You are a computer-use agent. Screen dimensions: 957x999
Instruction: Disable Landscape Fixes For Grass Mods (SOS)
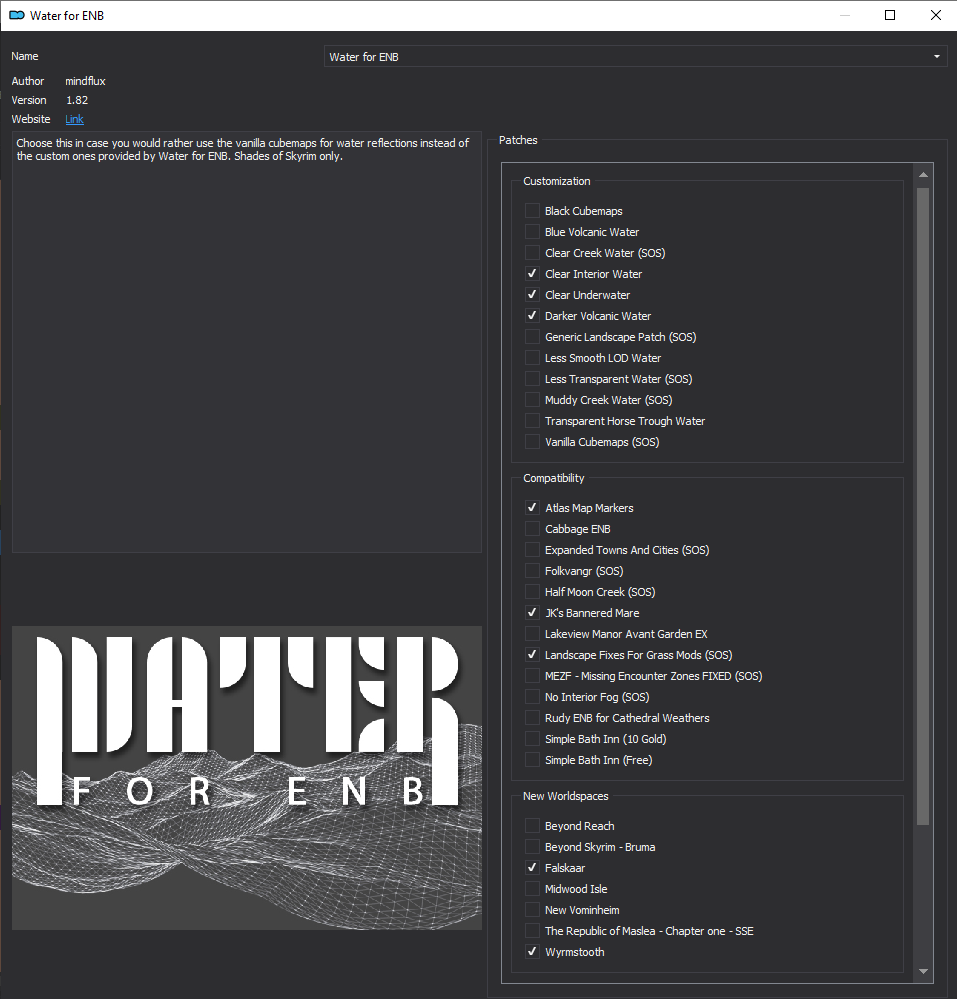pos(532,655)
